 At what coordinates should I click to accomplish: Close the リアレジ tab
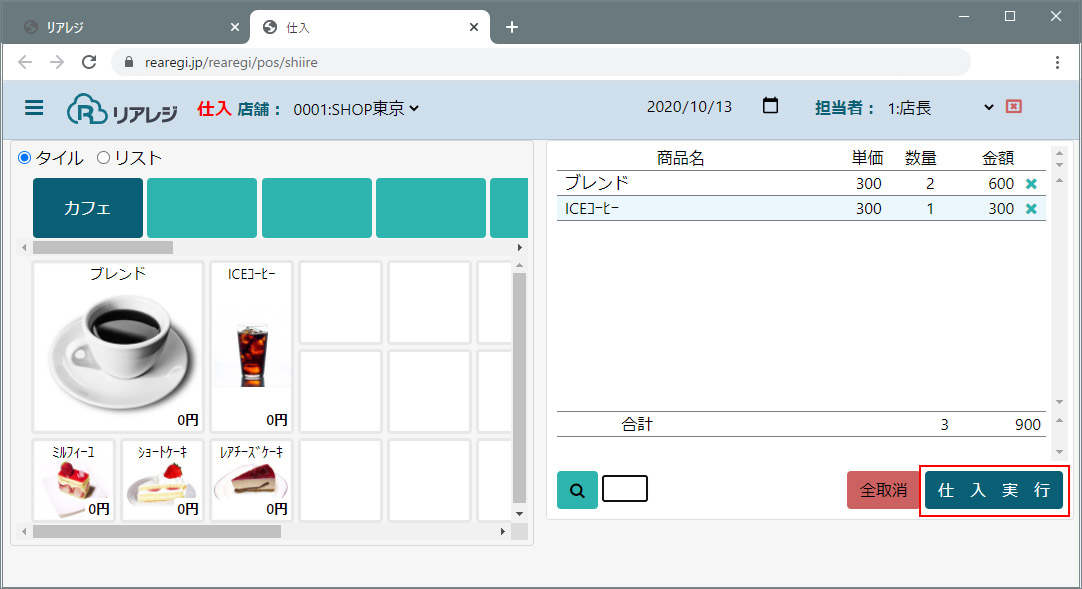pyautogui.click(x=235, y=27)
